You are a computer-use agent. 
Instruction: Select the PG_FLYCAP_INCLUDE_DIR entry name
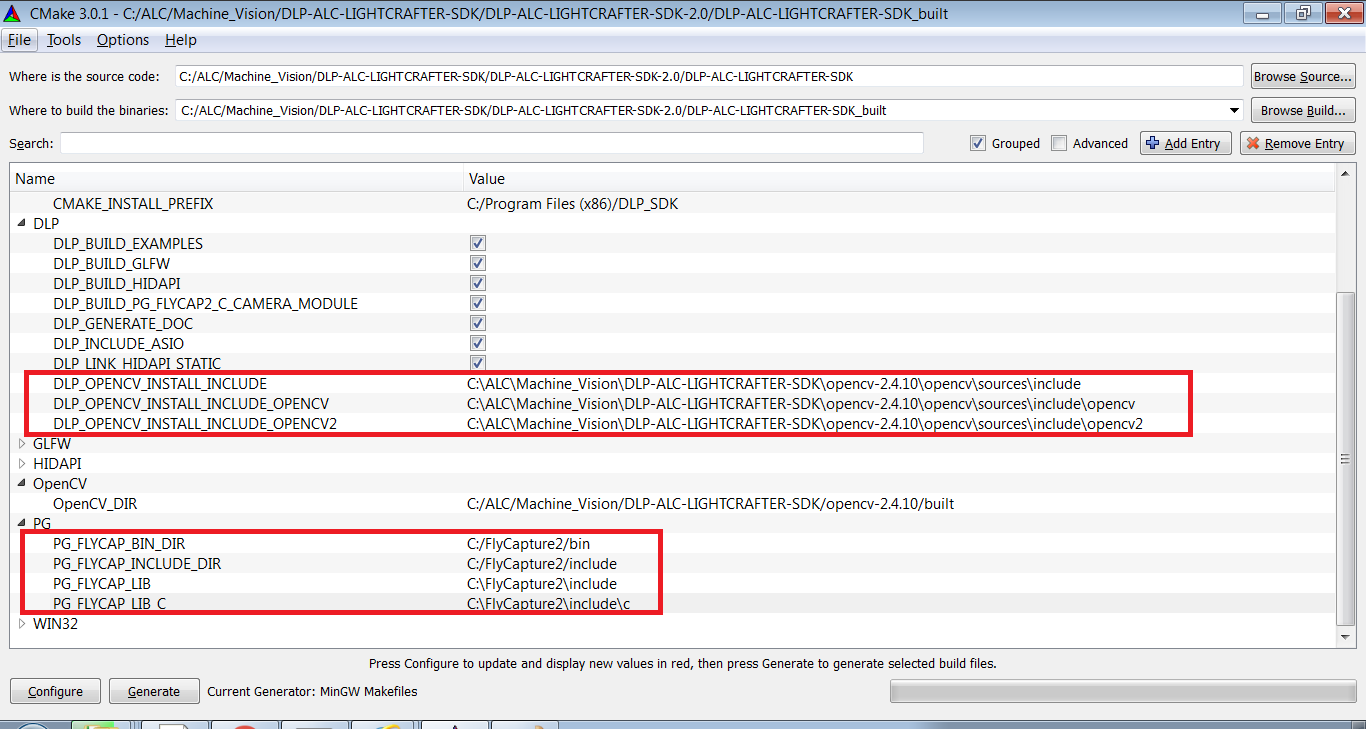137,563
